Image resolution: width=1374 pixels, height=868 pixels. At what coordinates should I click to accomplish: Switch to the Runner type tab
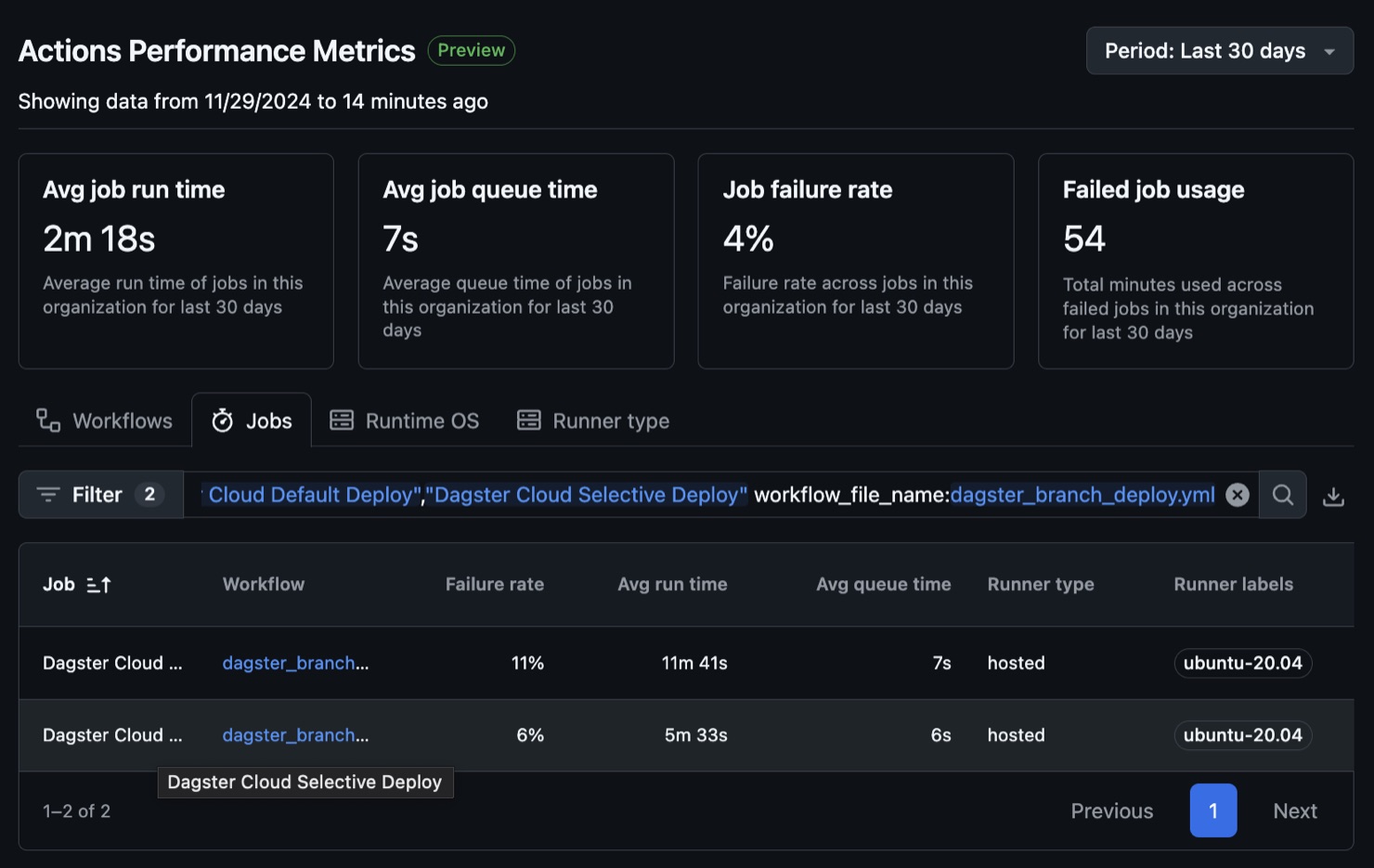(593, 421)
